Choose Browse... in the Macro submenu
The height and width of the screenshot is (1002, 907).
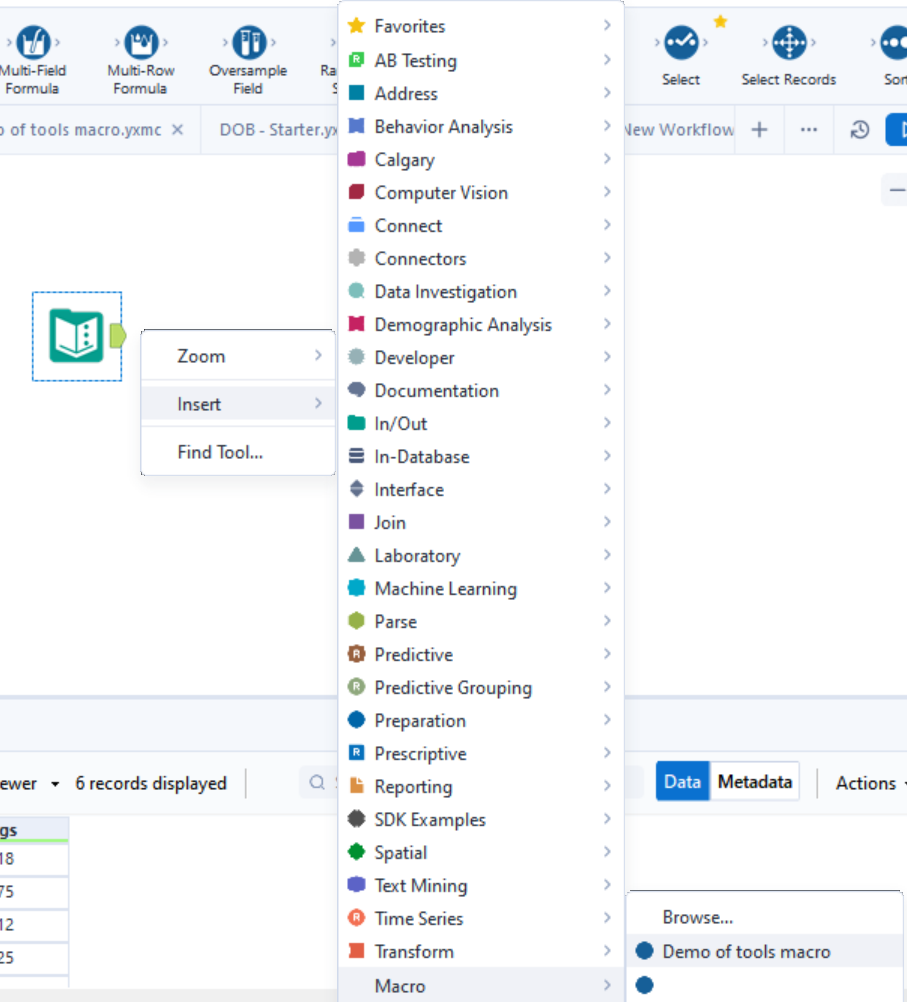pyautogui.click(x=764, y=917)
